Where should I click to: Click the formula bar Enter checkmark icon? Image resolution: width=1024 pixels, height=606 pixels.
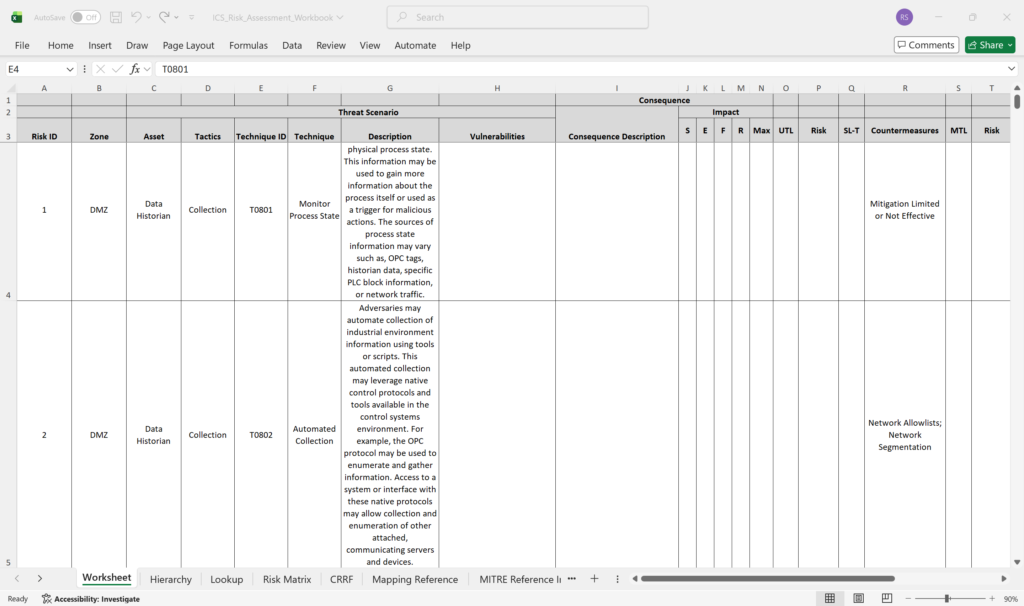pos(117,69)
